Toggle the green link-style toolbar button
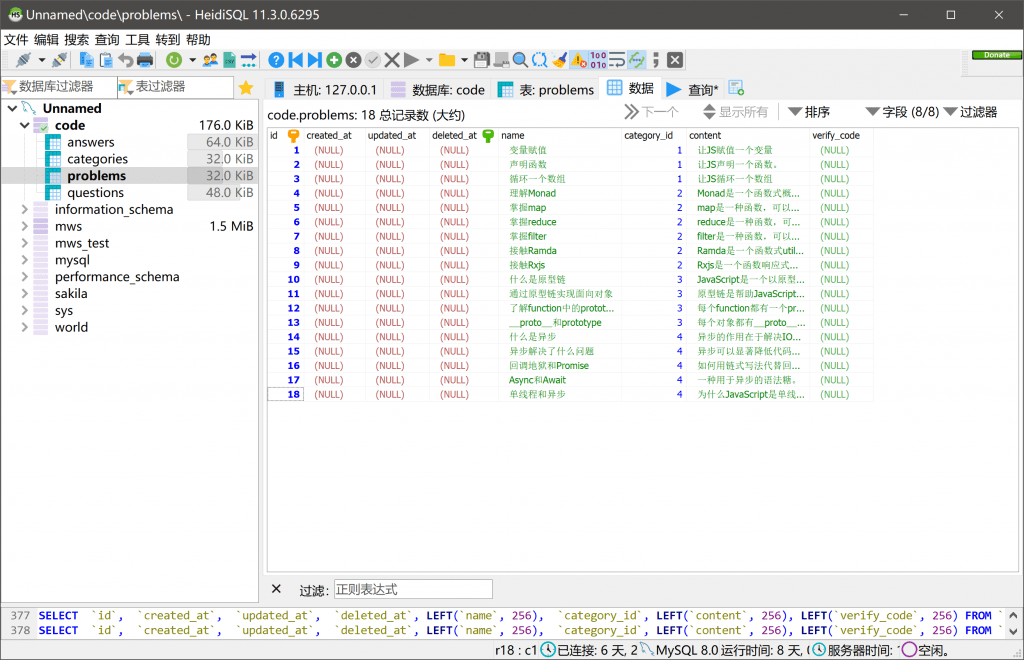Screen dimensions: 1024x660 tap(637, 60)
